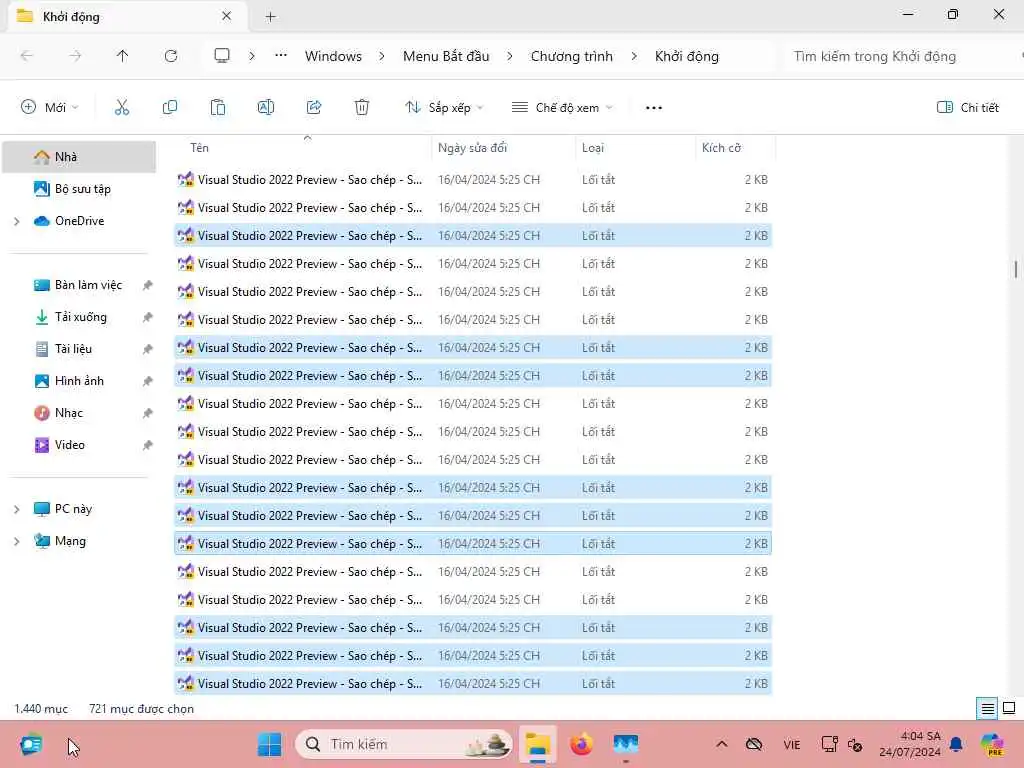
Task: Click VIE language indicator in tray
Action: (x=792, y=744)
